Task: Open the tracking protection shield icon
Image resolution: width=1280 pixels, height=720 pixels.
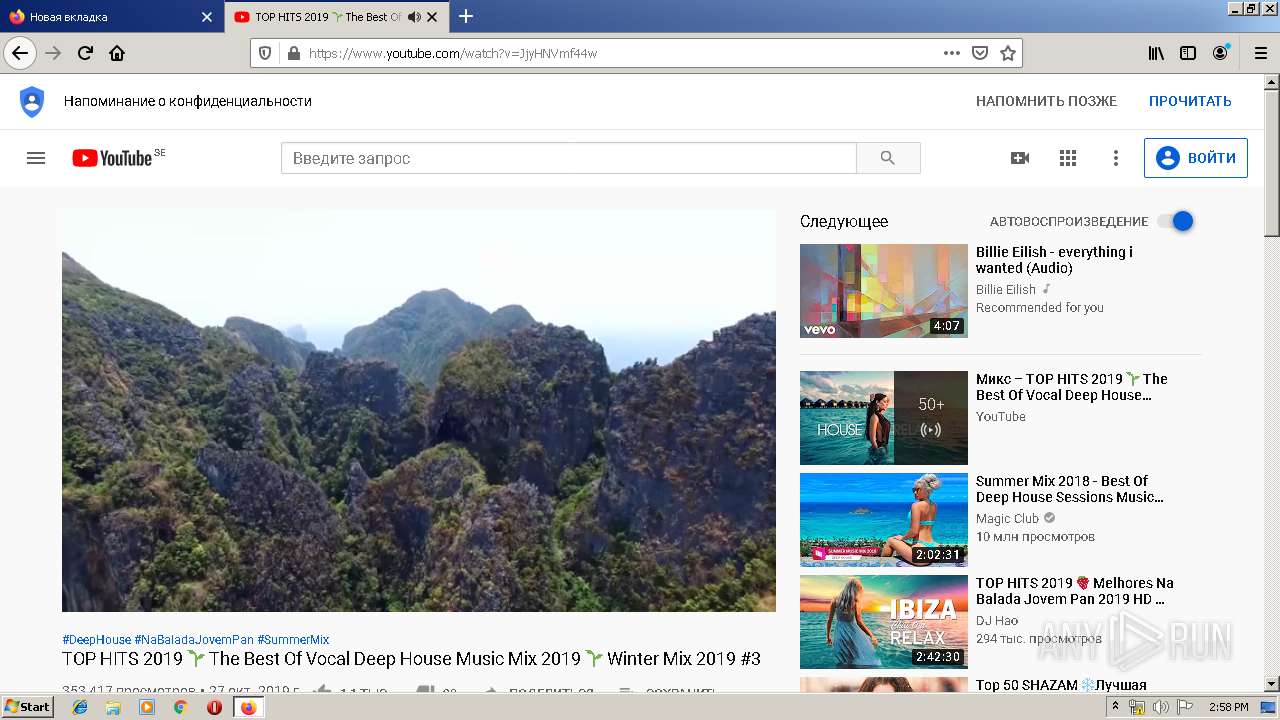Action: coord(265,53)
